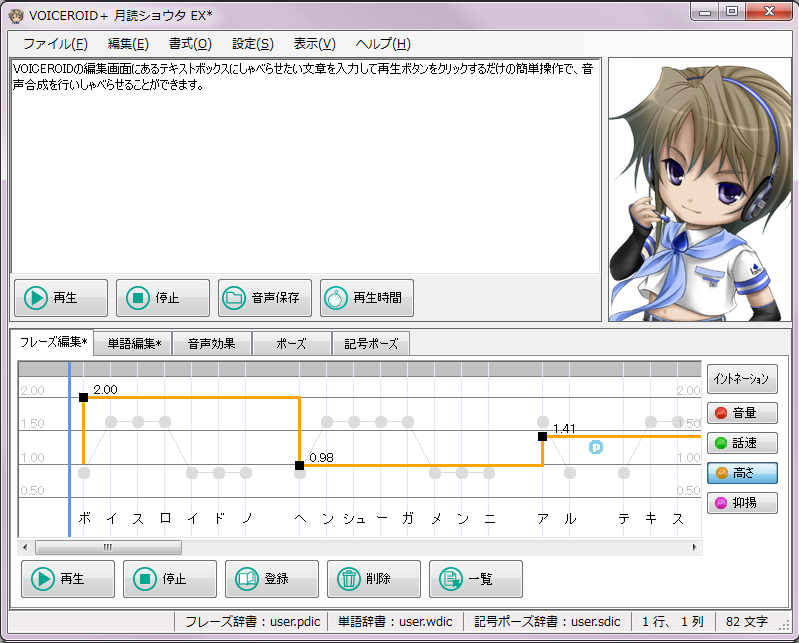This screenshot has width=799, height=643.
Task: Click the イントネーション button
Action: click(742, 379)
